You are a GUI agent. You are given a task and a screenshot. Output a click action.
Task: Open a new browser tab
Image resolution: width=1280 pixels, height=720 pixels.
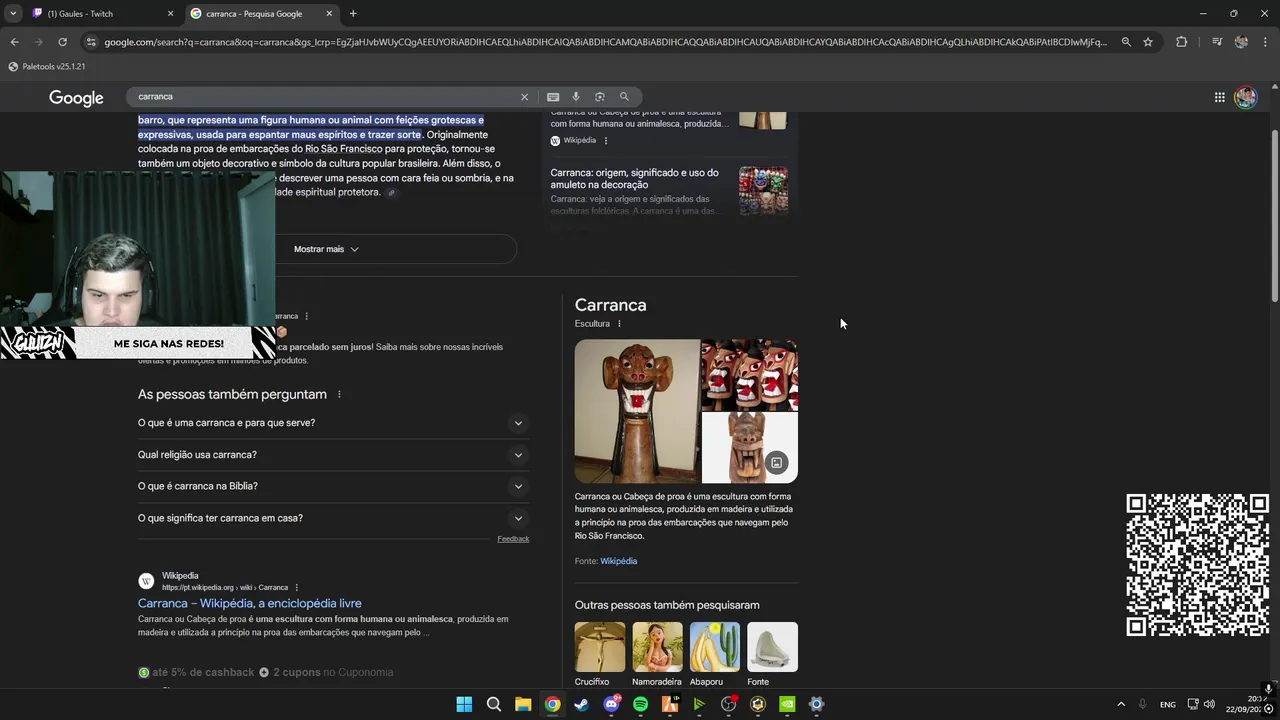(353, 14)
